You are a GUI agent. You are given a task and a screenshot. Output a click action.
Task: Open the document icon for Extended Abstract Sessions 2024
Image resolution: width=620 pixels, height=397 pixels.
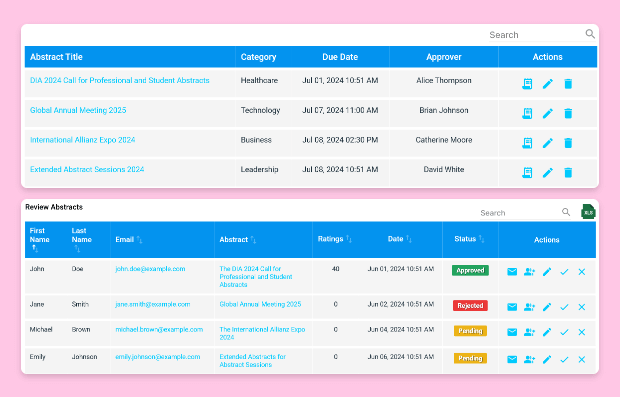pyautogui.click(x=527, y=172)
